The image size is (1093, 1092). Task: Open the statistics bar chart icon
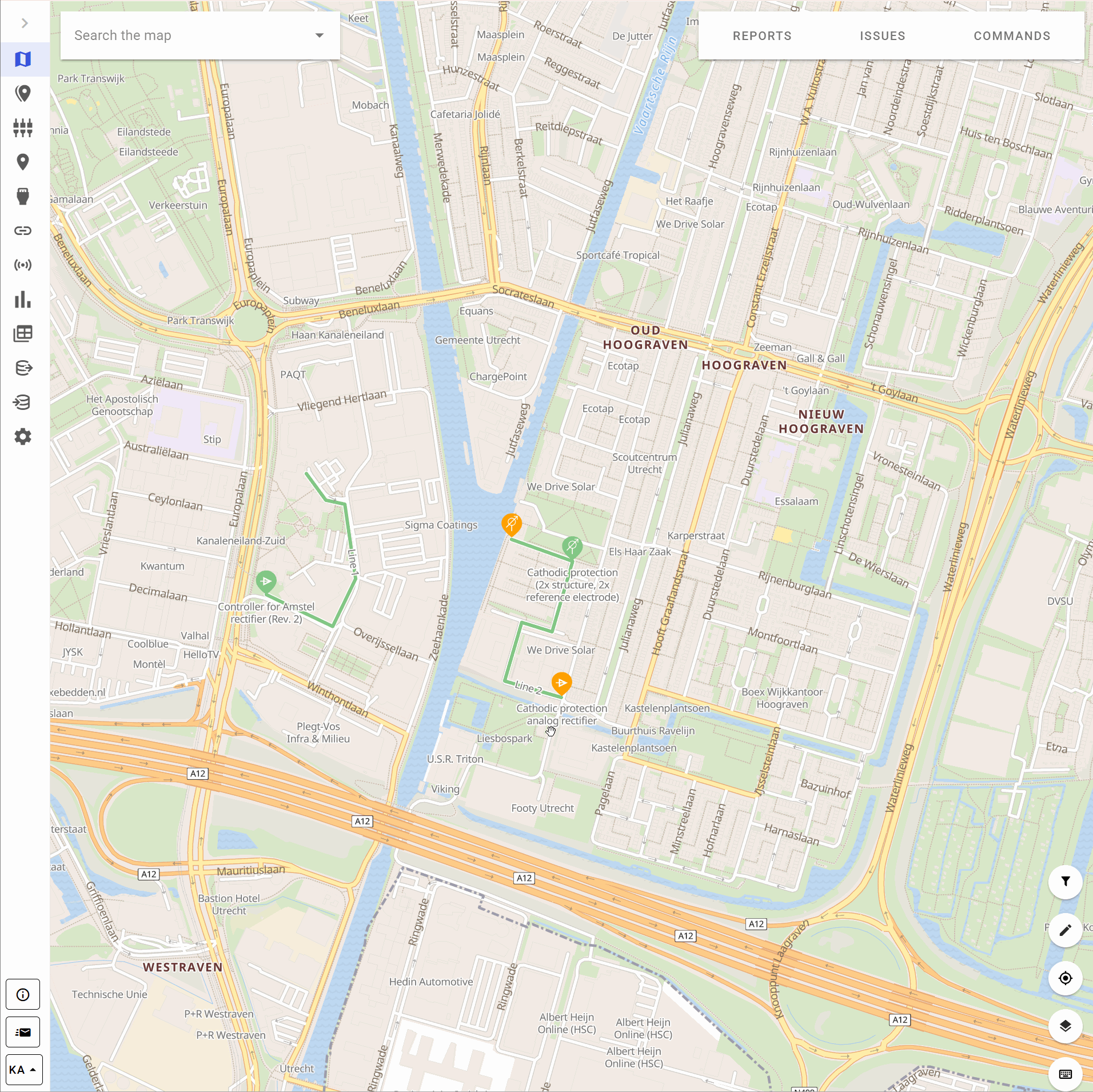[23, 300]
